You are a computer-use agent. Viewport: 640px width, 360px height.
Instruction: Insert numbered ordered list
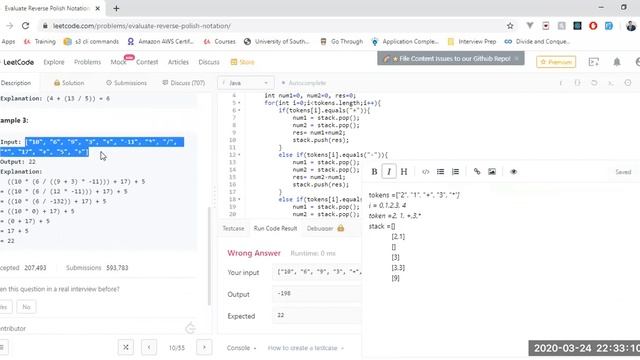point(455,172)
